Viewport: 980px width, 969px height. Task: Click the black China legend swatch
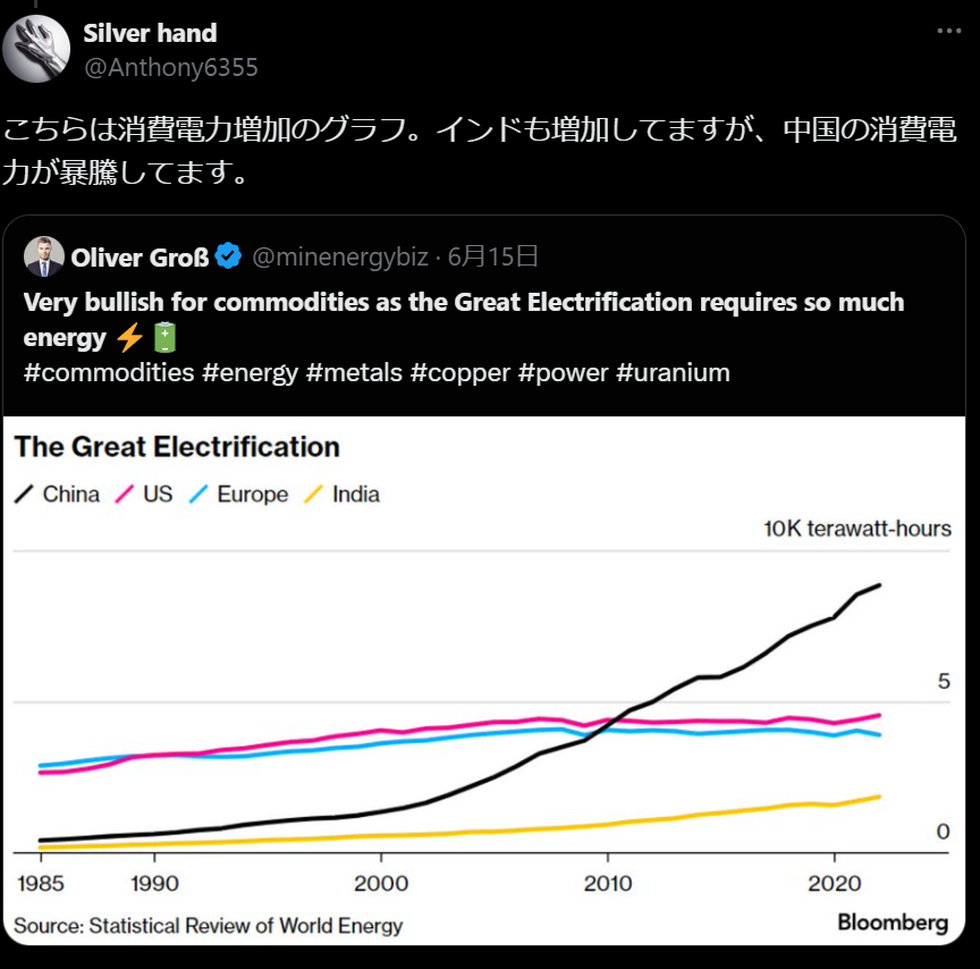click(x=25, y=494)
